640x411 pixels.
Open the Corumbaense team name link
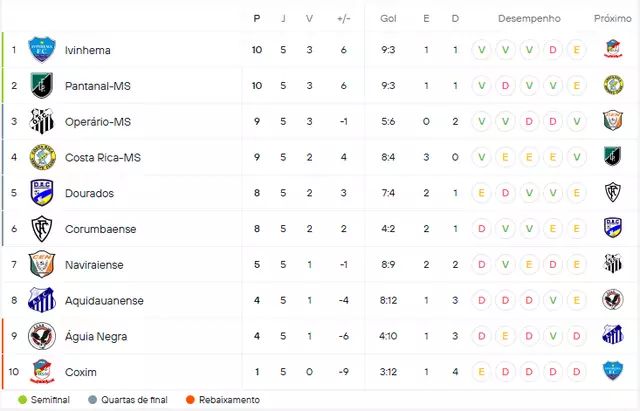100,229
